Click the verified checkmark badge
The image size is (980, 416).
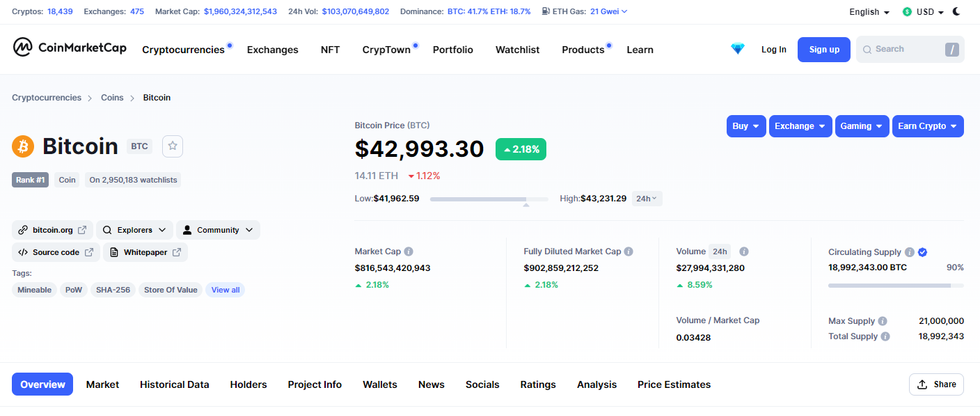pos(922,252)
